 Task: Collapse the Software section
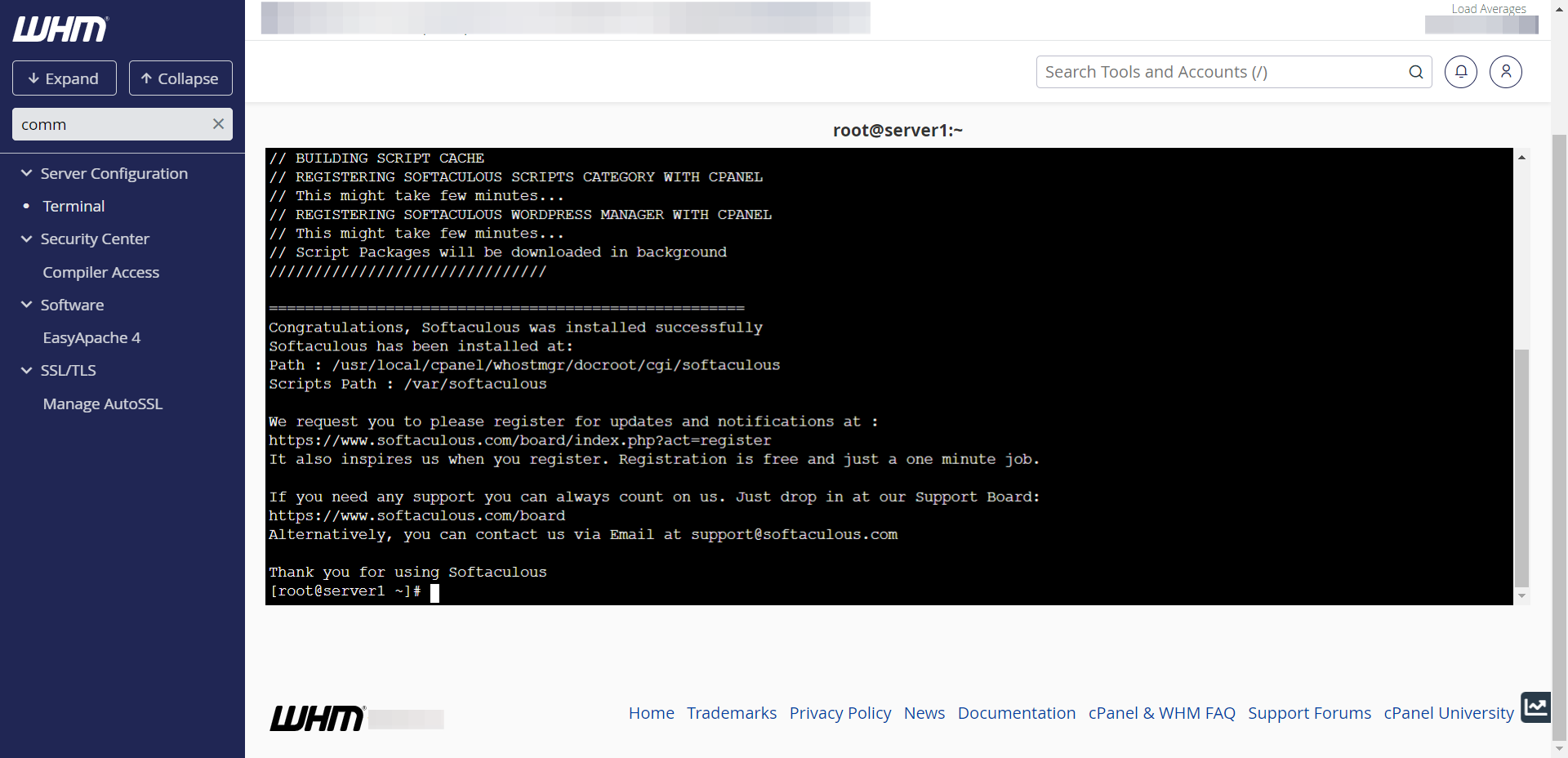click(x=27, y=305)
